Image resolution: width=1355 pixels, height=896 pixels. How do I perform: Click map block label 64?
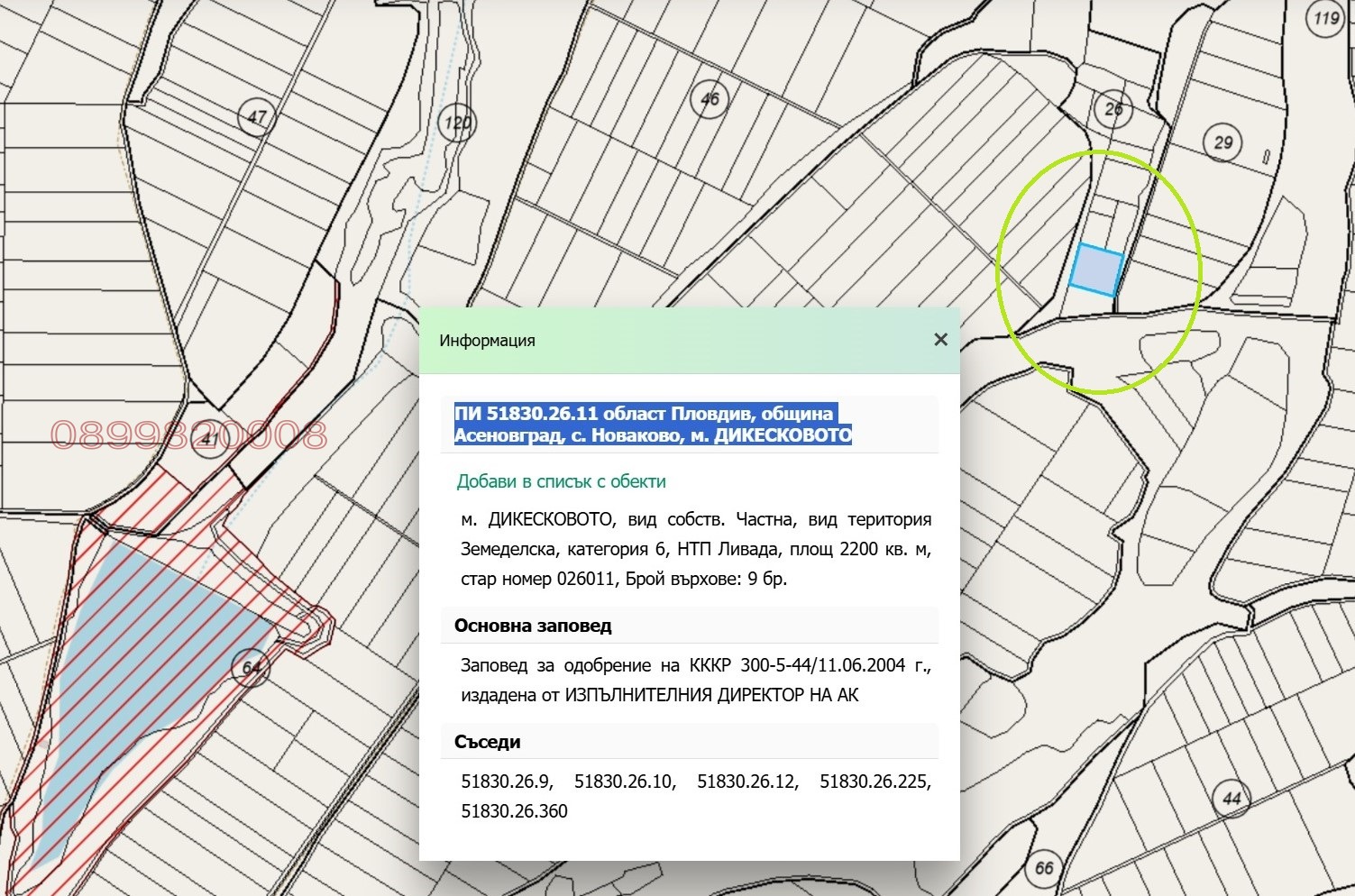pos(252,668)
